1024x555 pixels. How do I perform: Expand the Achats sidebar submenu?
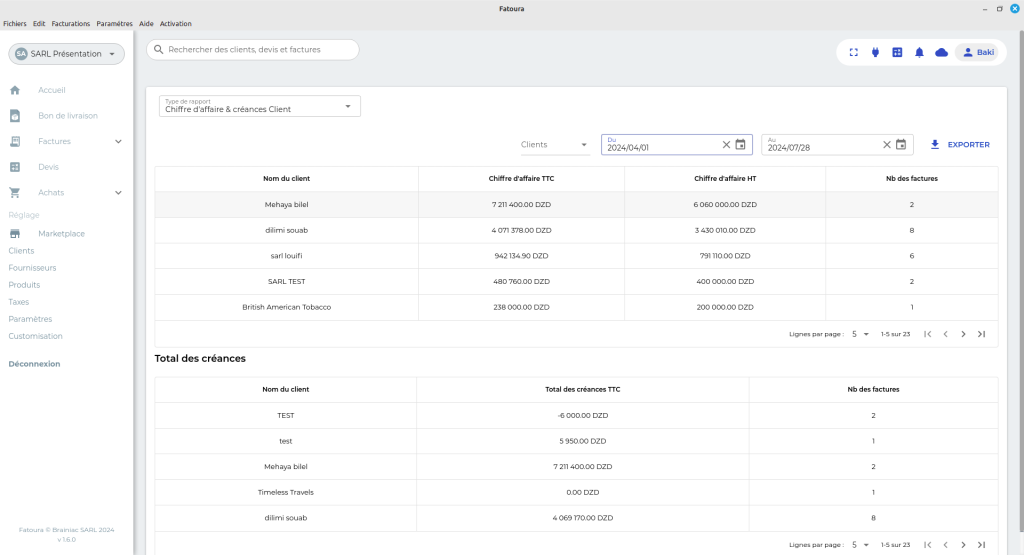[x=118, y=193]
